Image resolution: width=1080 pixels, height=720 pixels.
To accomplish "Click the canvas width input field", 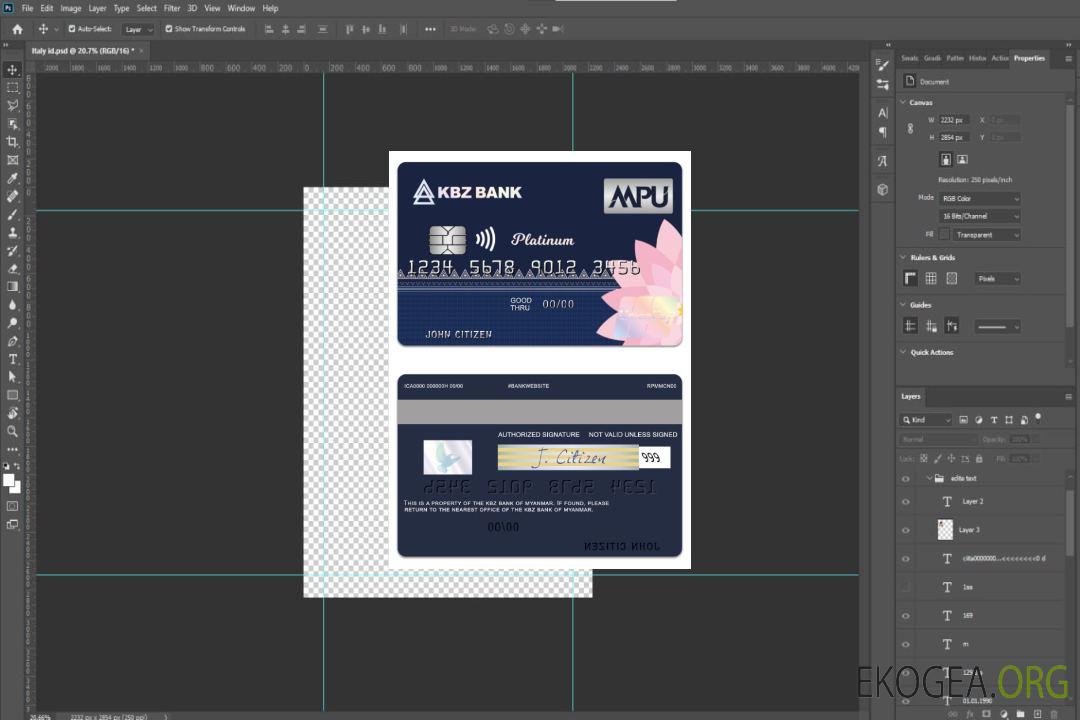I will pyautogui.click(x=954, y=120).
